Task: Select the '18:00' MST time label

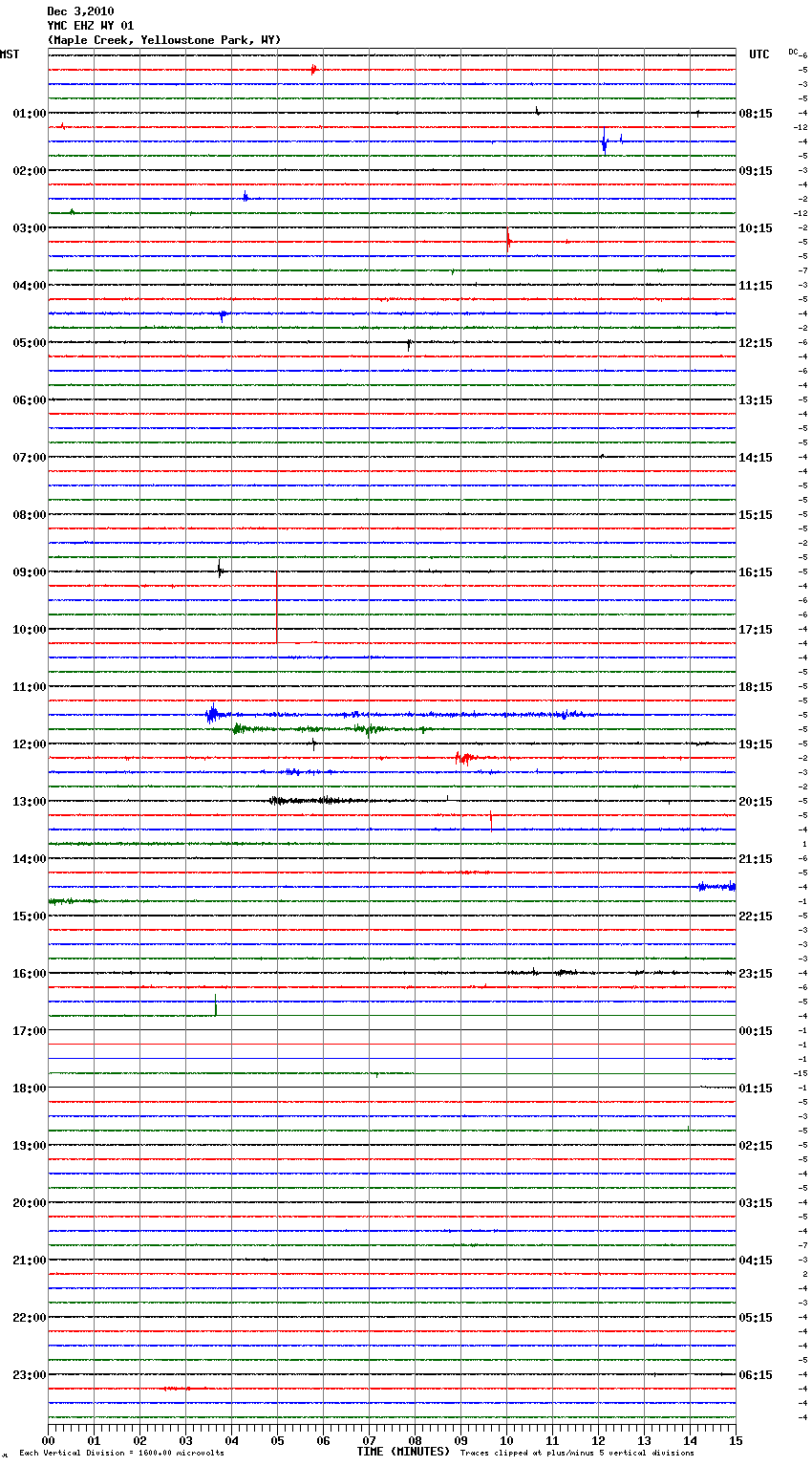Action: (30, 1089)
